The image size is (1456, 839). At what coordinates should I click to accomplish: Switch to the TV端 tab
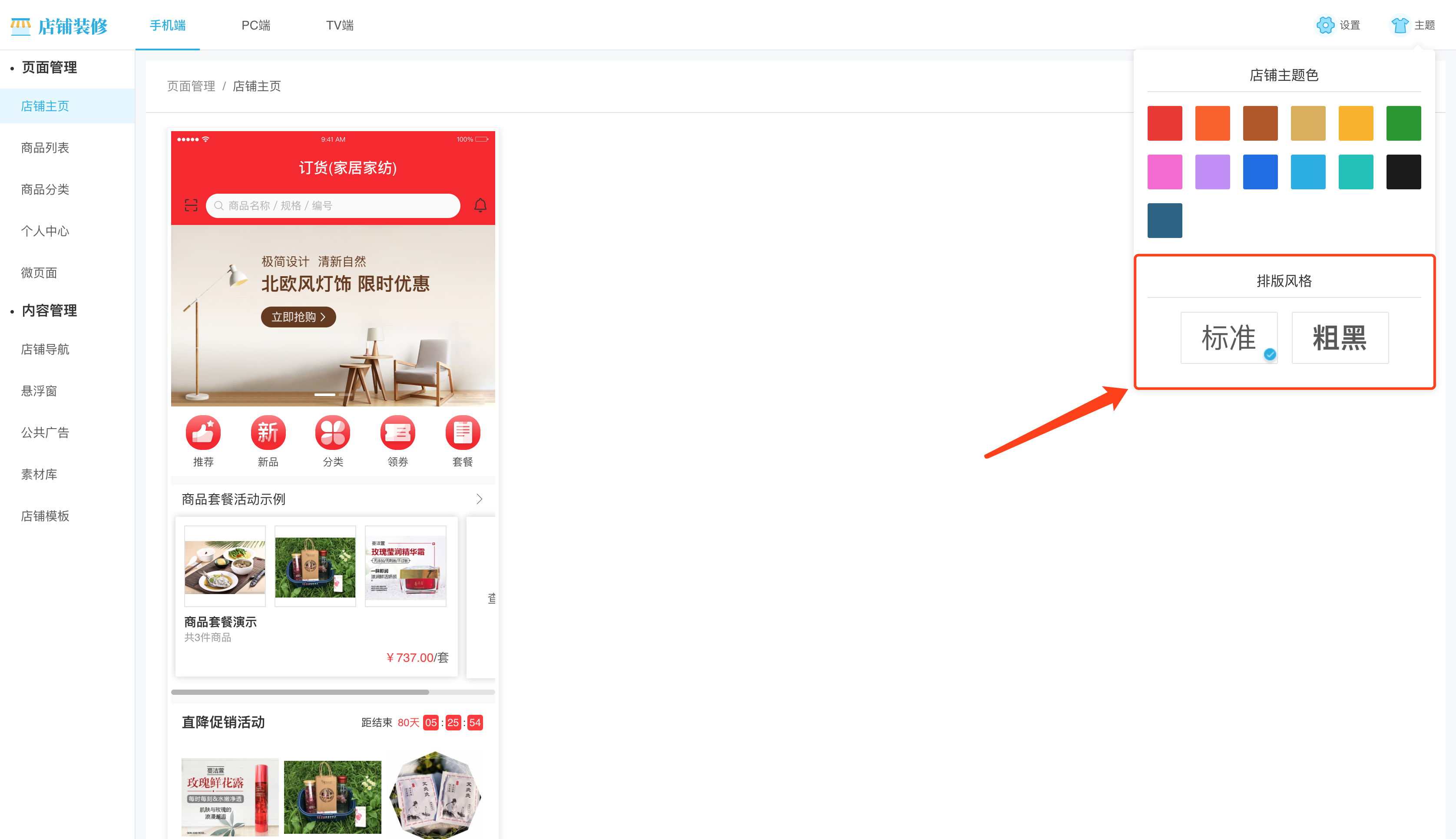pyautogui.click(x=339, y=25)
